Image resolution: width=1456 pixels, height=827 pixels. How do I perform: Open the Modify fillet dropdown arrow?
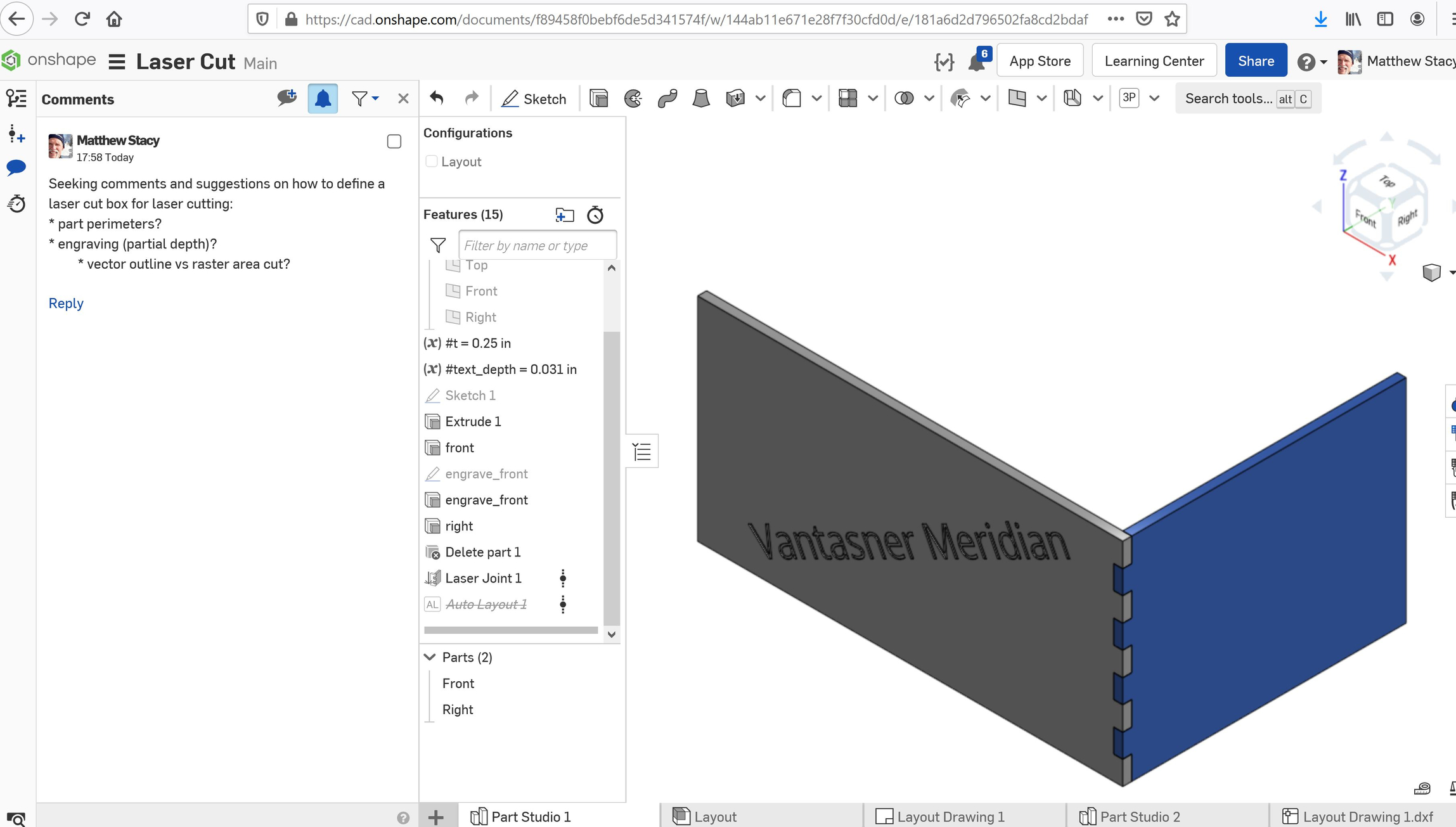[986, 98]
